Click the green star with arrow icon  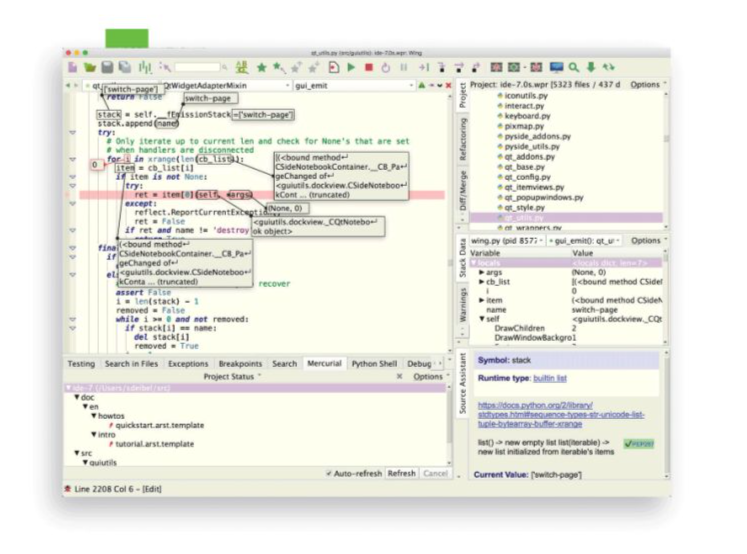click(279, 68)
